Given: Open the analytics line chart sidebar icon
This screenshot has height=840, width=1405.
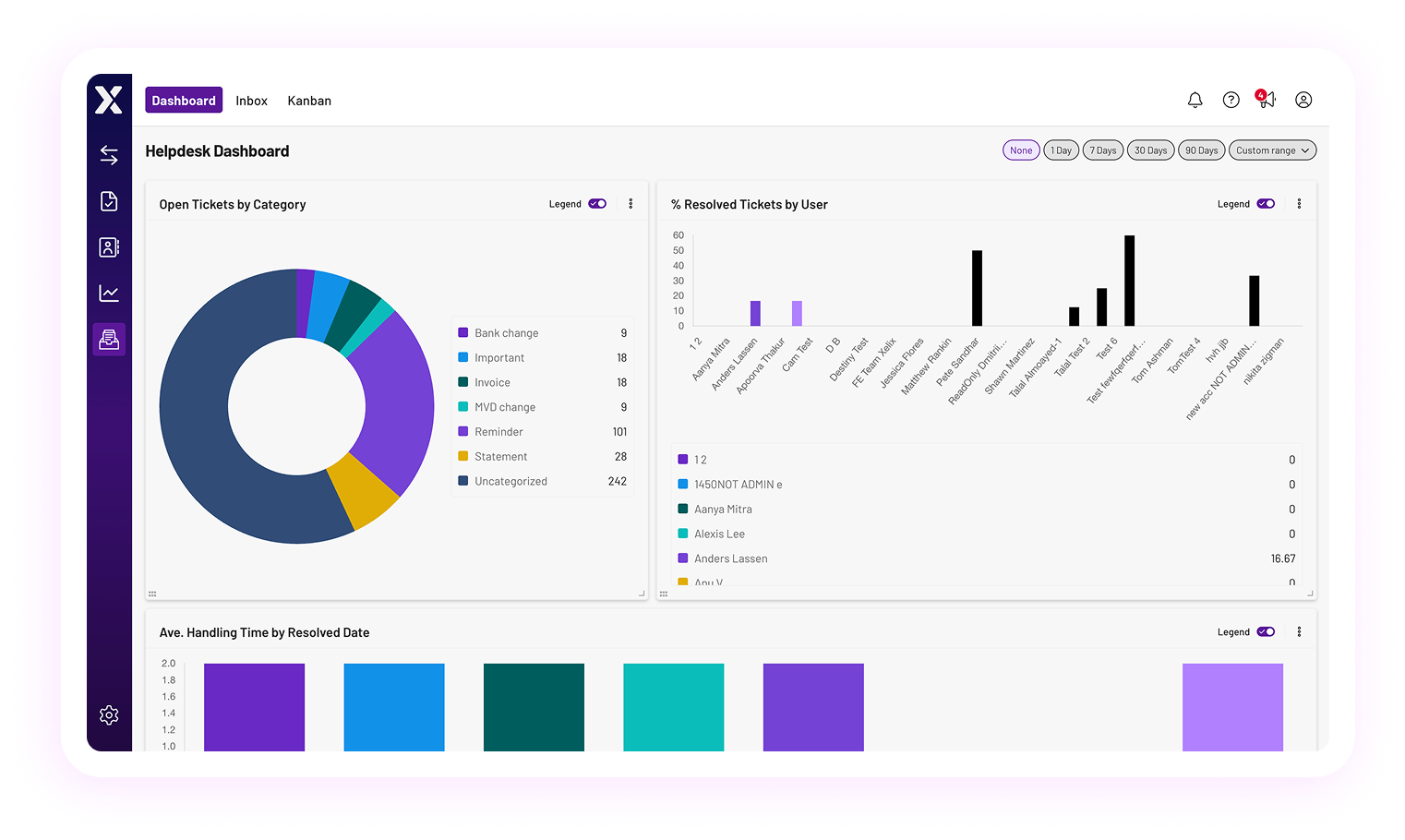Looking at the screenshot, I should point(109,293).
